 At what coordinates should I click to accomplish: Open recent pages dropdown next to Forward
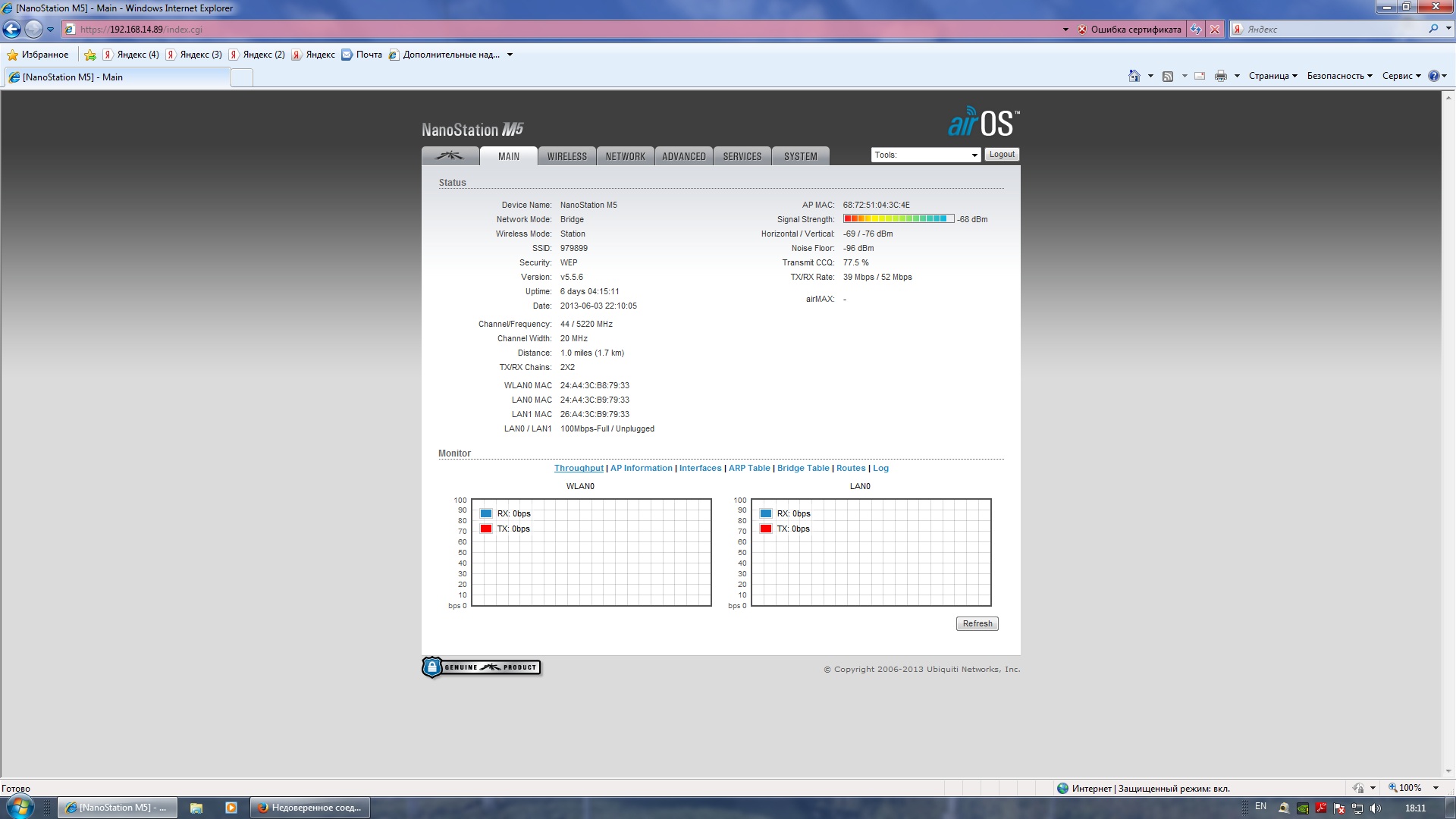tap(50, 30)
